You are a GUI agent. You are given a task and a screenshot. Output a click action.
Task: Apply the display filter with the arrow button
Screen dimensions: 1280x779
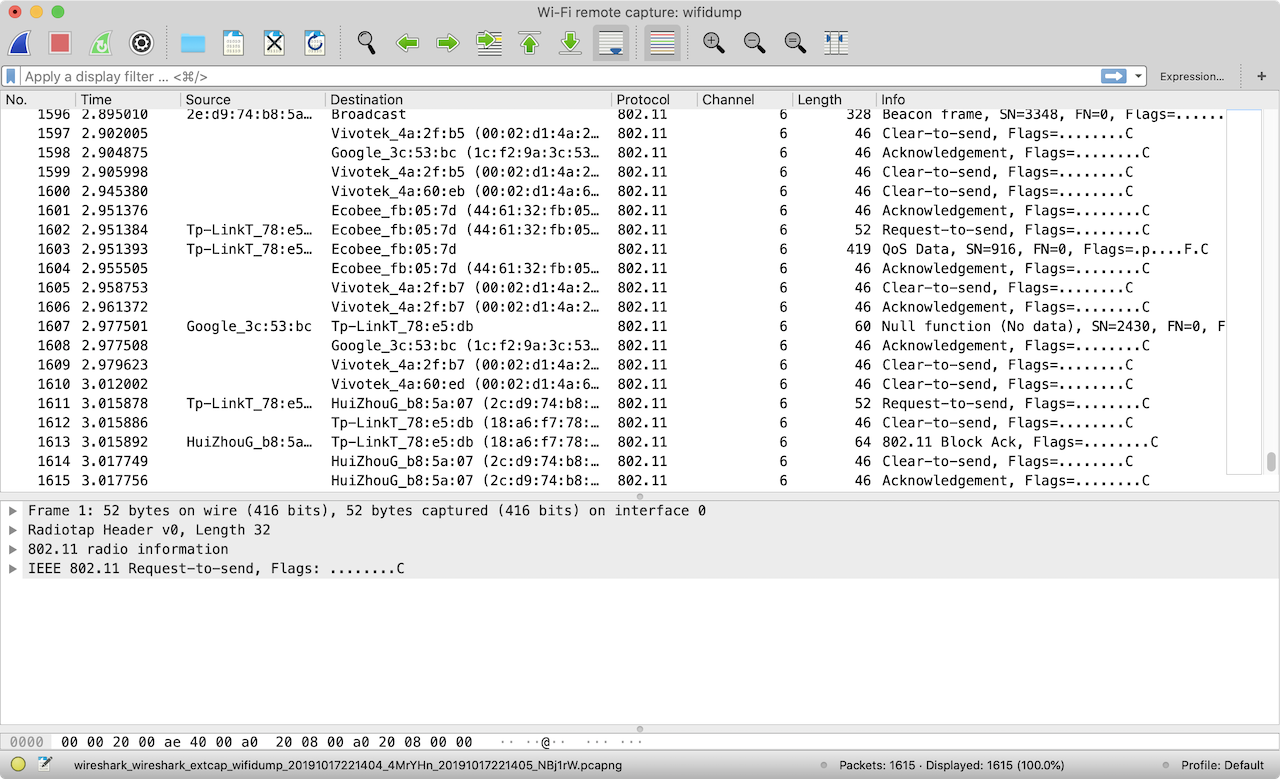1113,76
